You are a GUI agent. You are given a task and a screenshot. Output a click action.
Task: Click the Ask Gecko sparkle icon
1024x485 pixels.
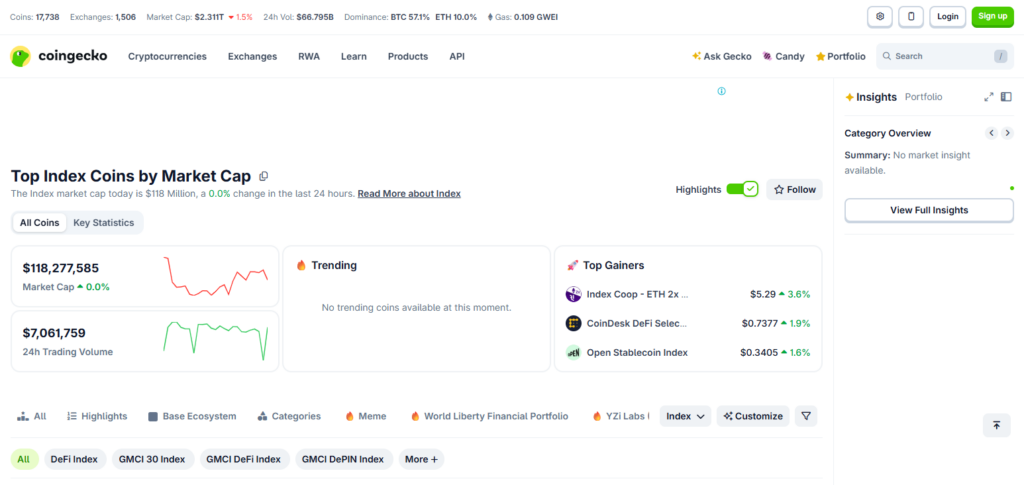[697, 56]
